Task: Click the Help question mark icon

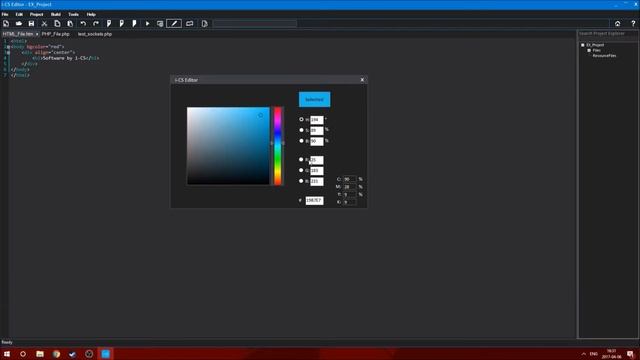Action: click(633, 24)
